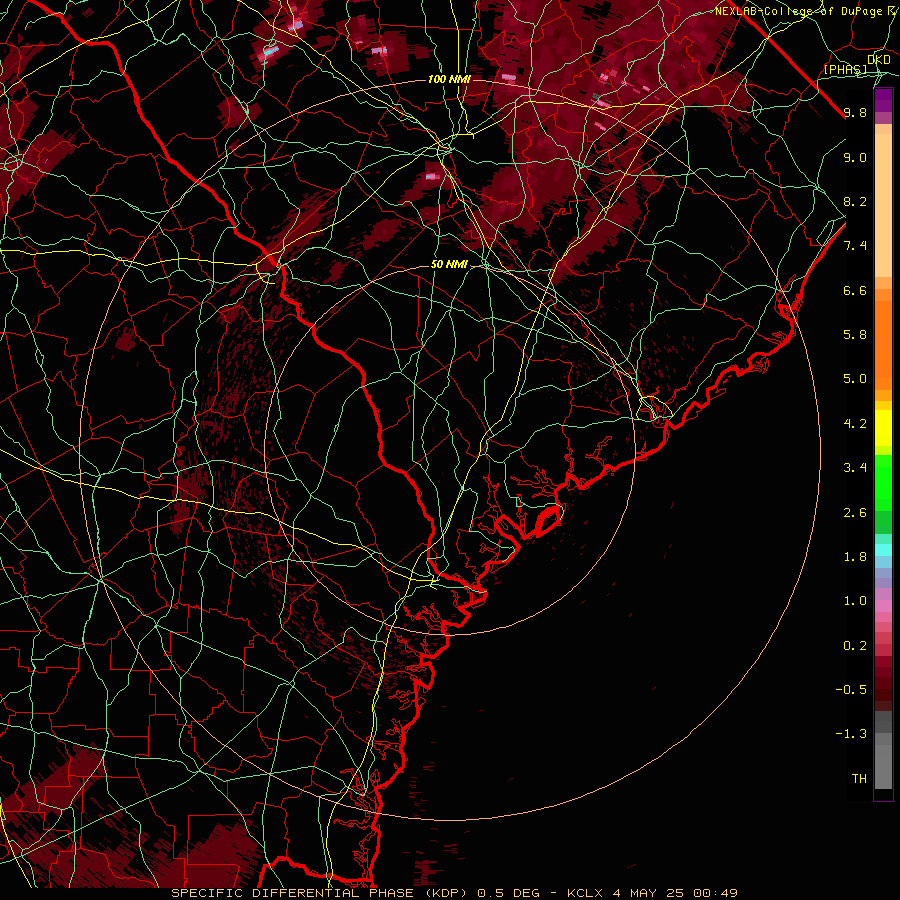Click the [PHAS] units label above scale
This screenshot has height=900, width=900.
pyautogui.click(x=845, y=69)
